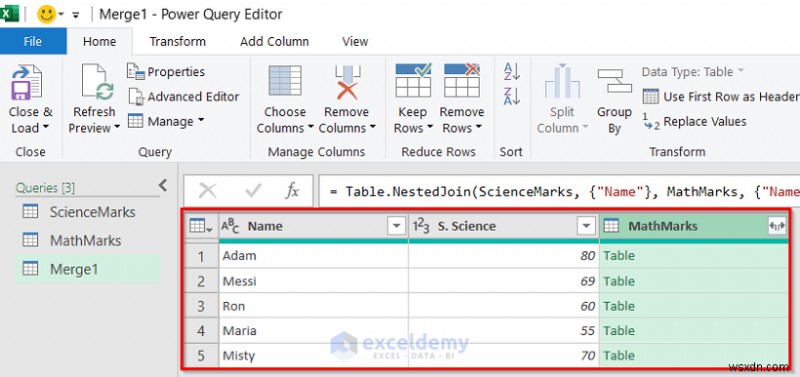The image size is (800, 377).
Task: Select the S. Science column header
Action: (504, 226)
